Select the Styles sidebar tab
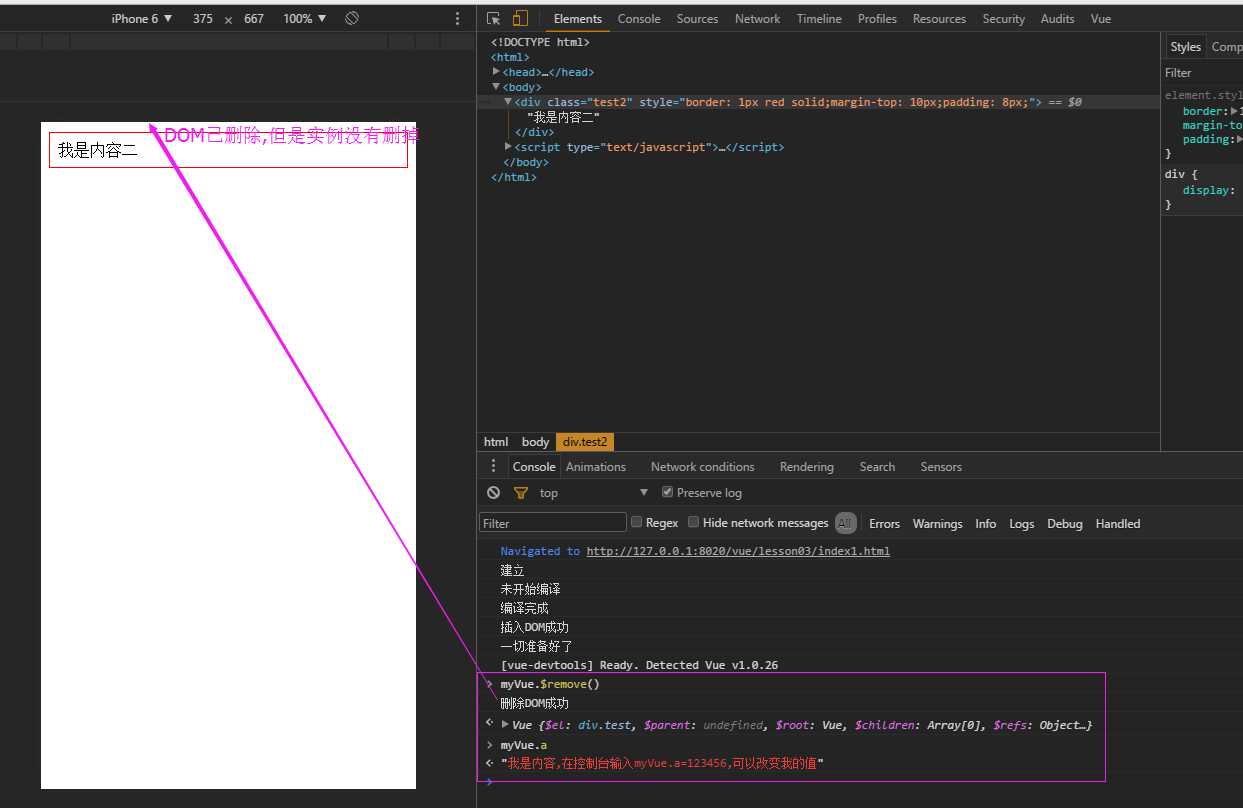1243x808 pixels. tap(1185, 47)
